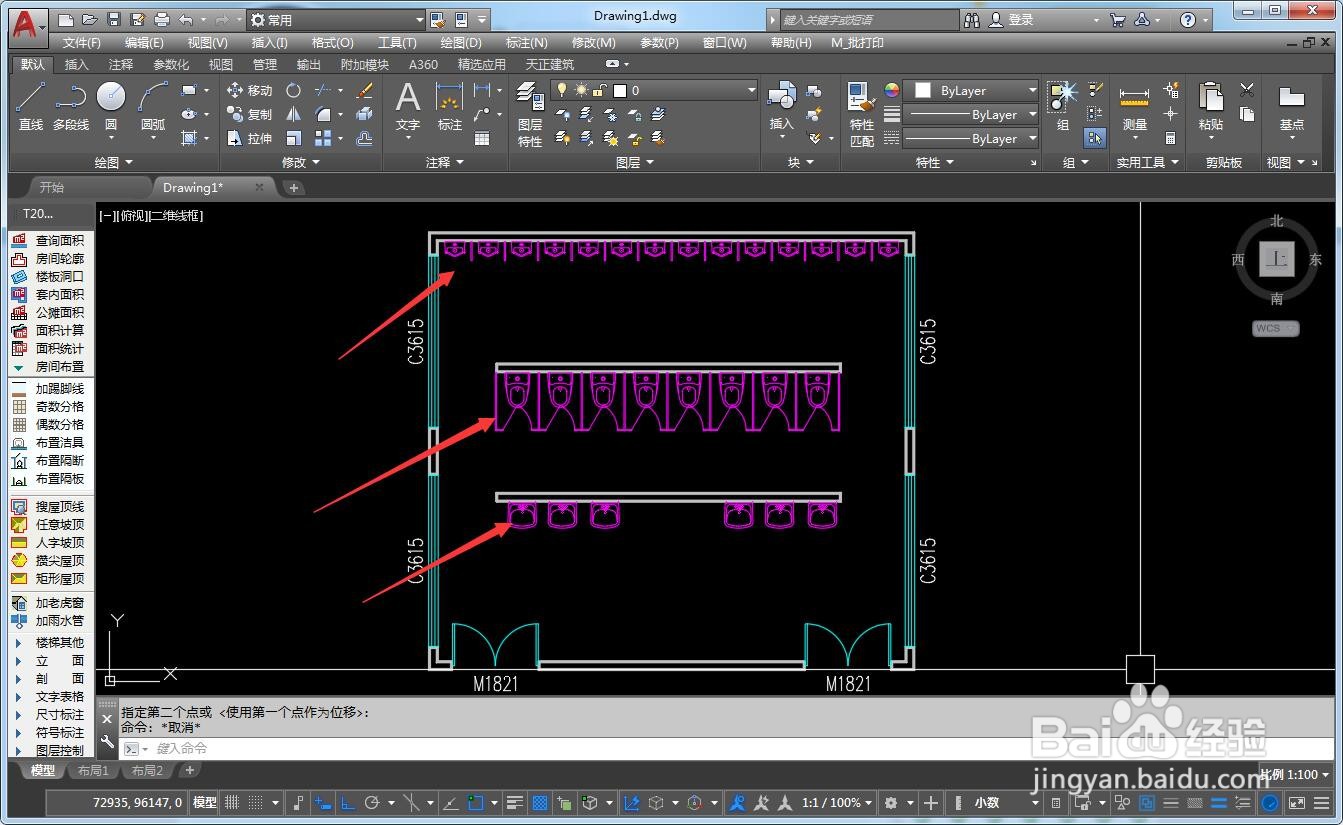The width and height of the screenshot is (1343, 825).
Task: Select the Circle (圆) tool
Action: point(111,106)
